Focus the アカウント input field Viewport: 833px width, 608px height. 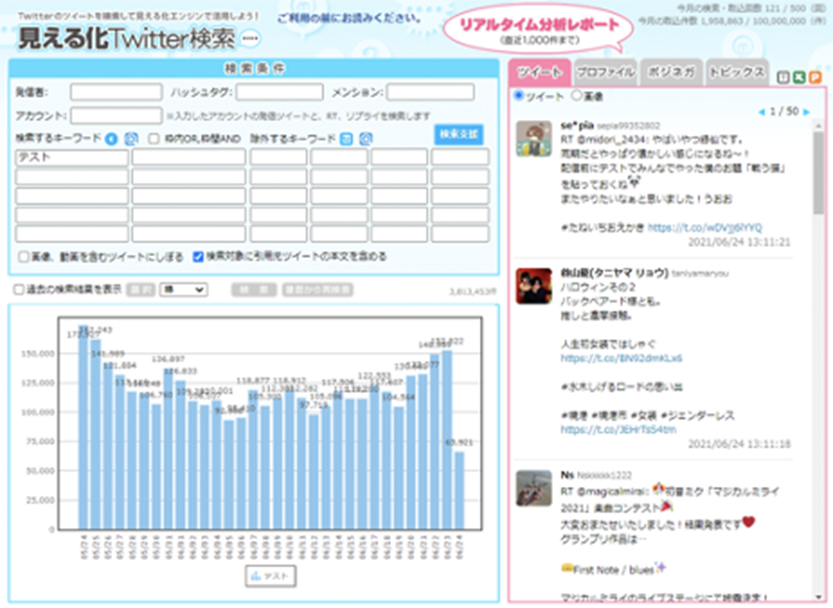[116, 116]
